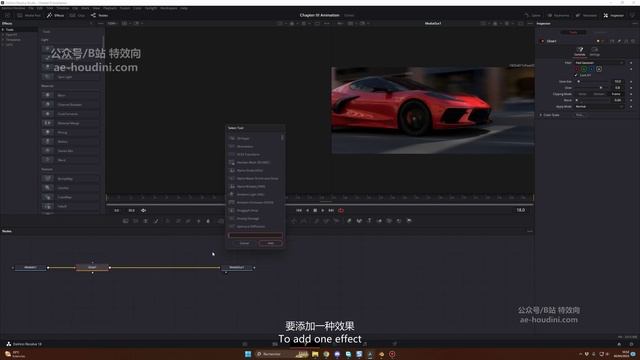Select the Ward material tool
This screenshot has height=360, width=640.
click(70, 160)
